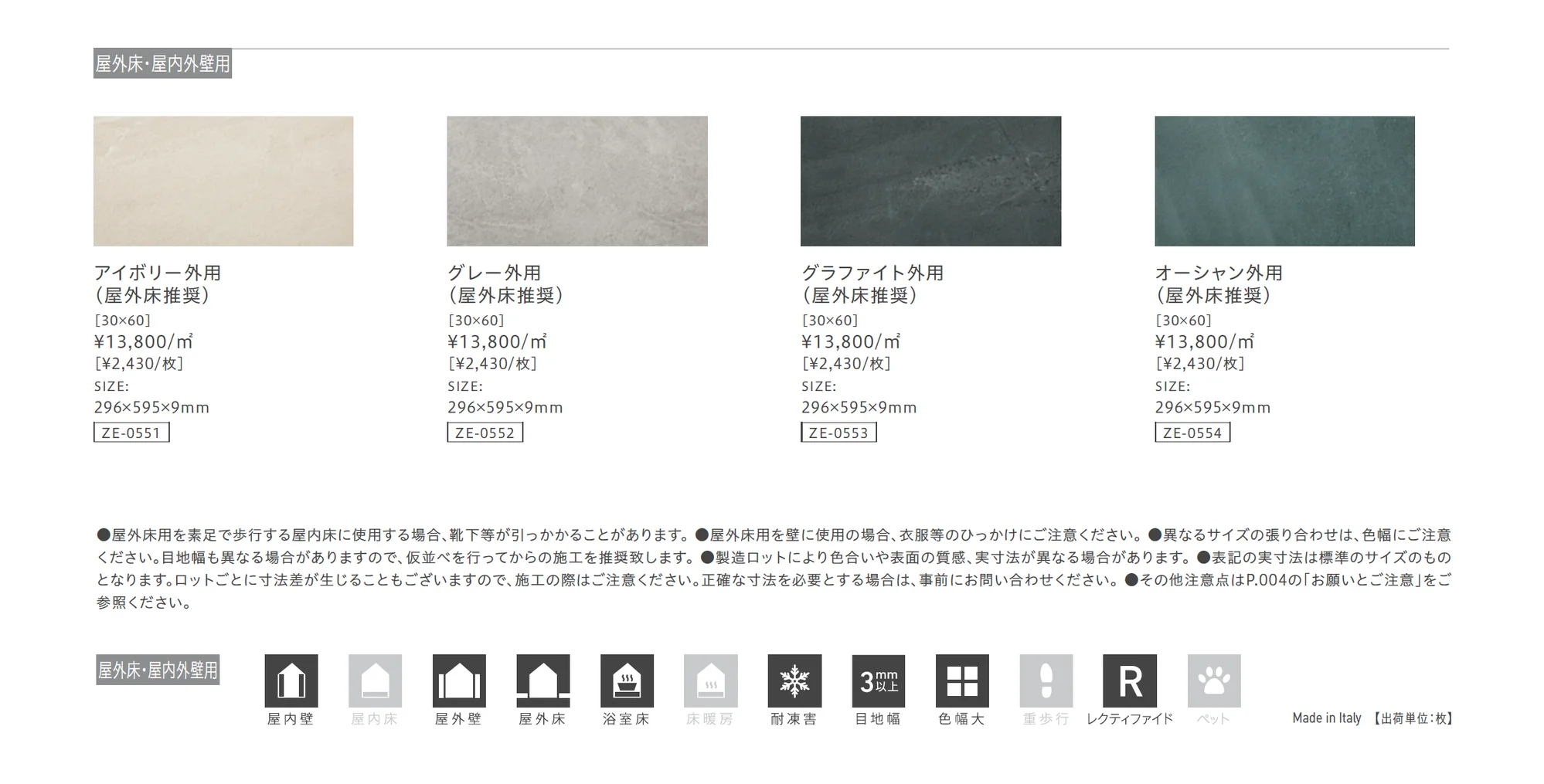
Task: Click the Made in Italy text
Action: [1327, 718]
